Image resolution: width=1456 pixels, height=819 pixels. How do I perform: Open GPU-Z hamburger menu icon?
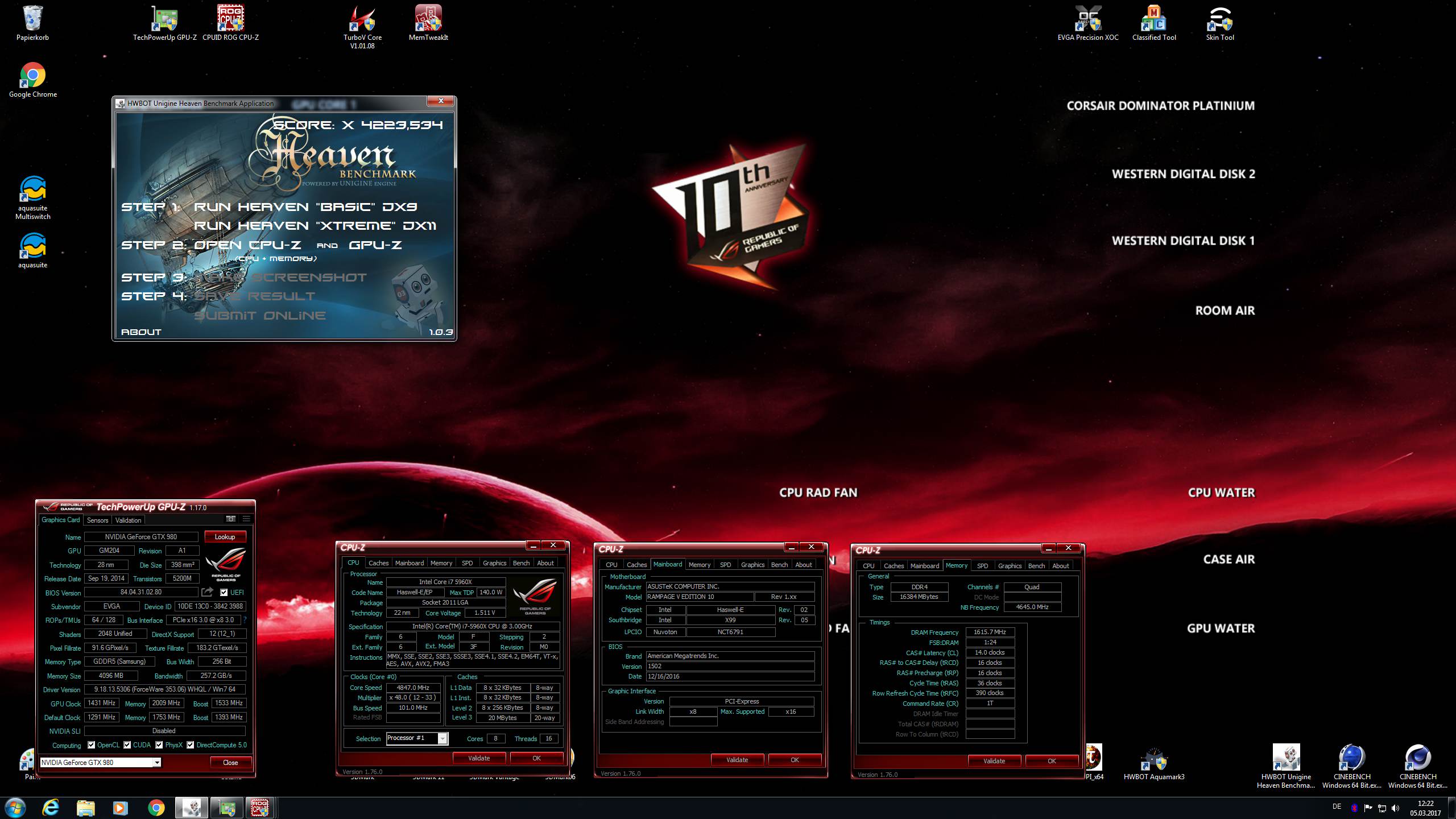246,519
